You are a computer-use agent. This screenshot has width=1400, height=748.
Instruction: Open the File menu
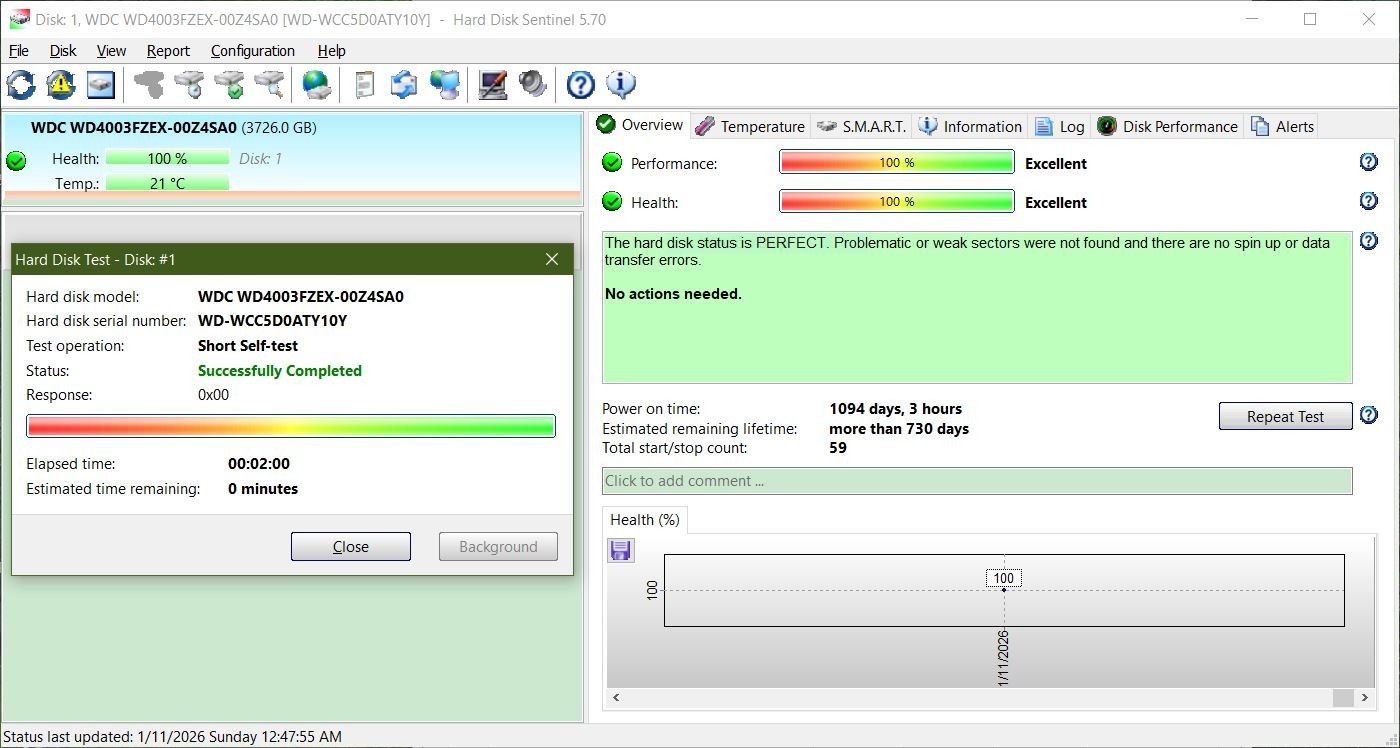tap(19, 51)
